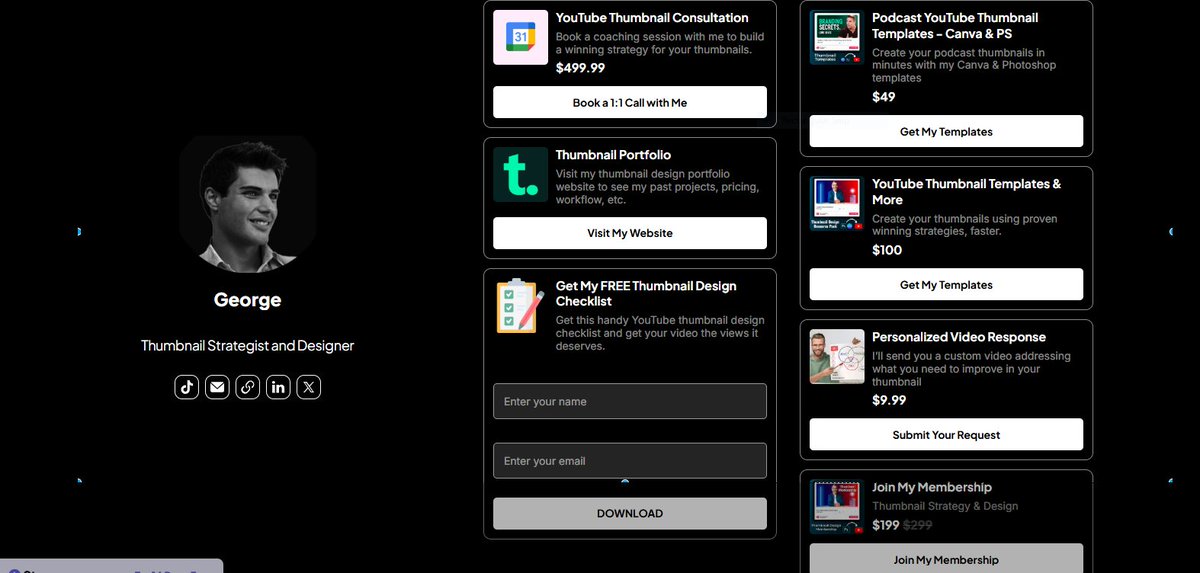Click the DOWNLOAD checklist button
The image size is (1200, 573).
coord(630,513)
